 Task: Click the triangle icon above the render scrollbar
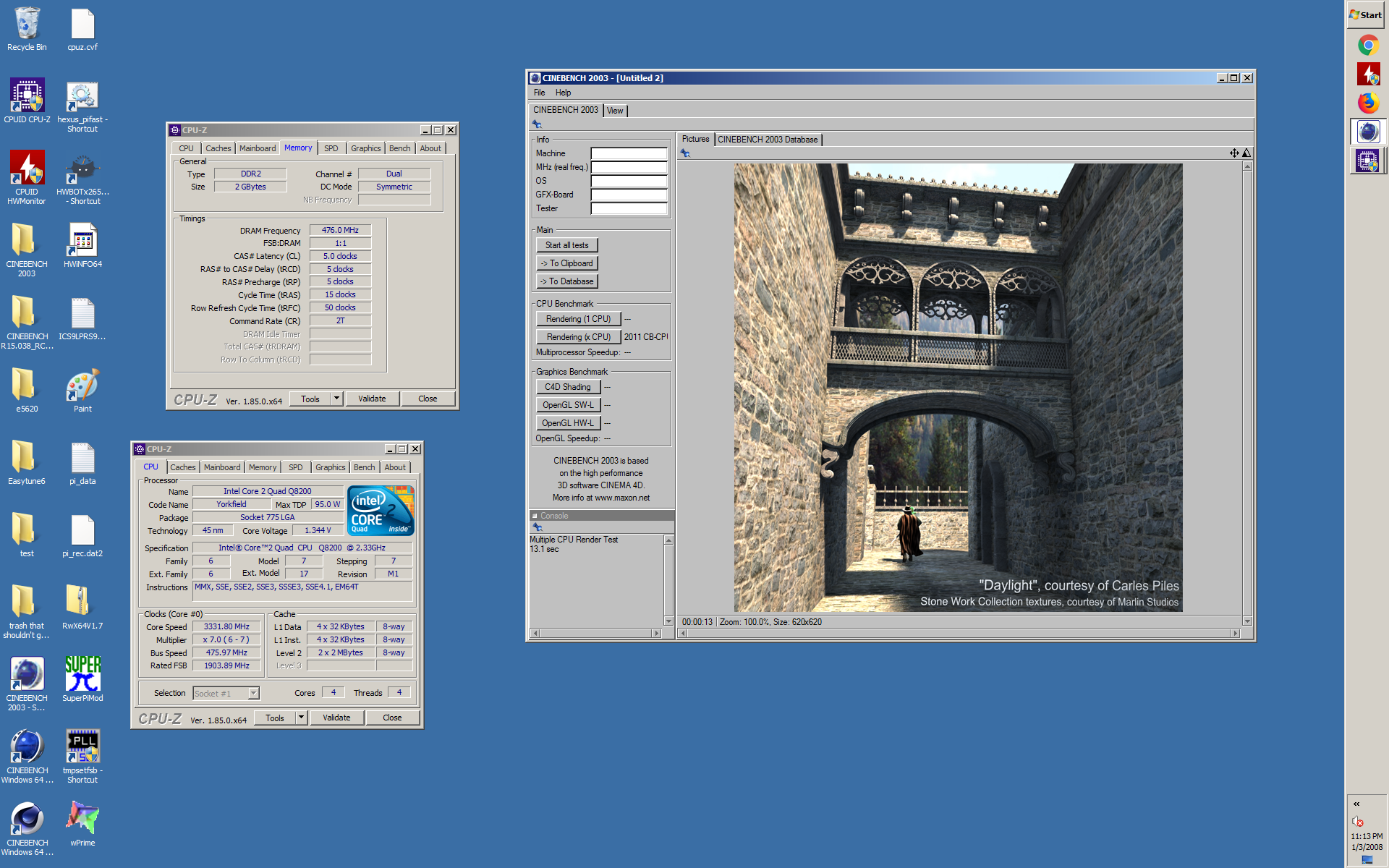1246,153
